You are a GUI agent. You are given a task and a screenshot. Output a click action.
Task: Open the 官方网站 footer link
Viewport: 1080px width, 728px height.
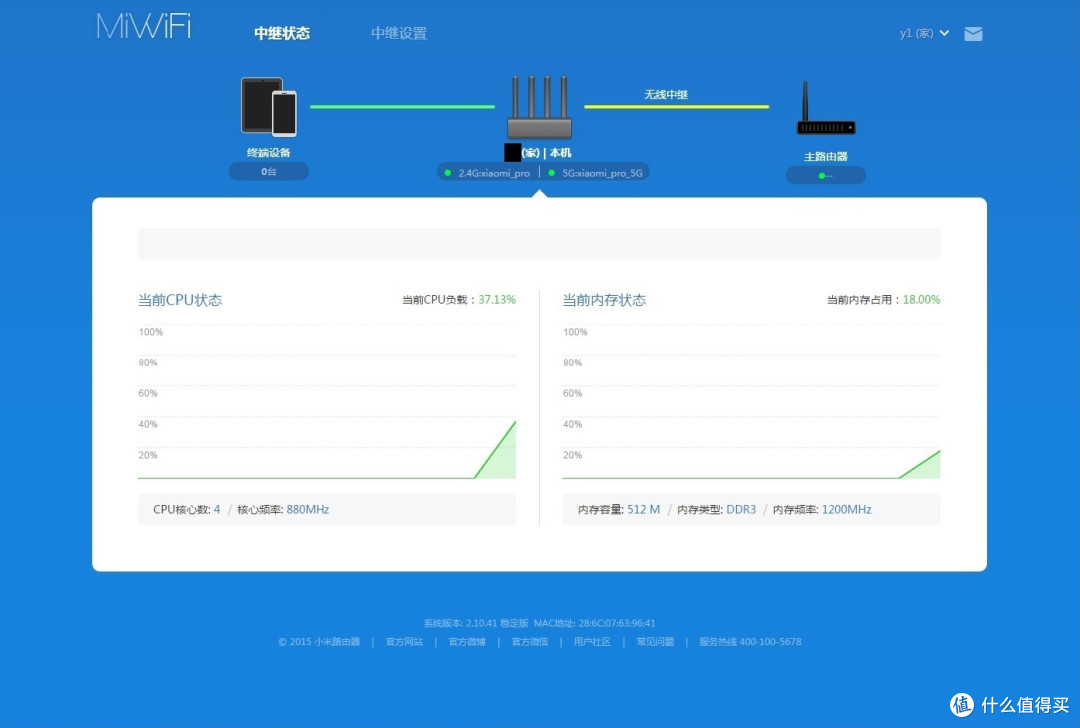point(404,642)
